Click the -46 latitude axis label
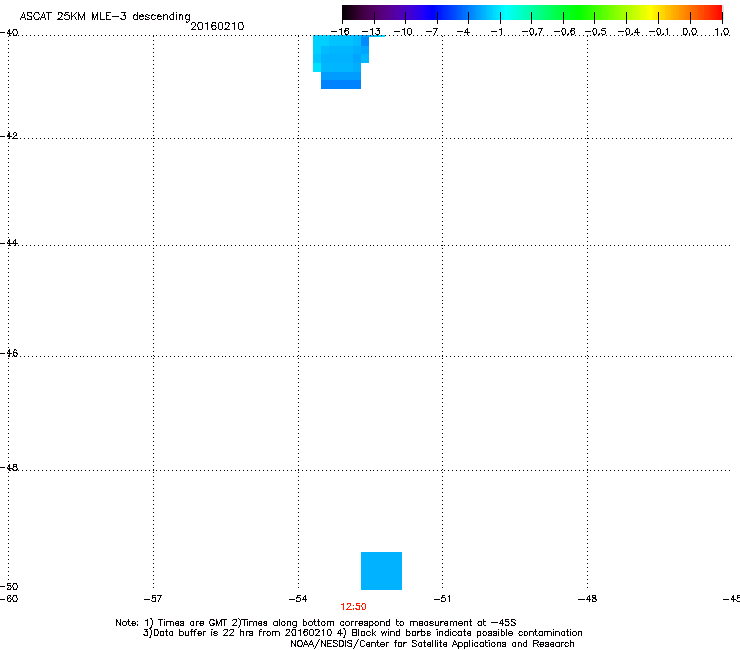The width and height of the screenshot is (740, 650). point(9,353)
